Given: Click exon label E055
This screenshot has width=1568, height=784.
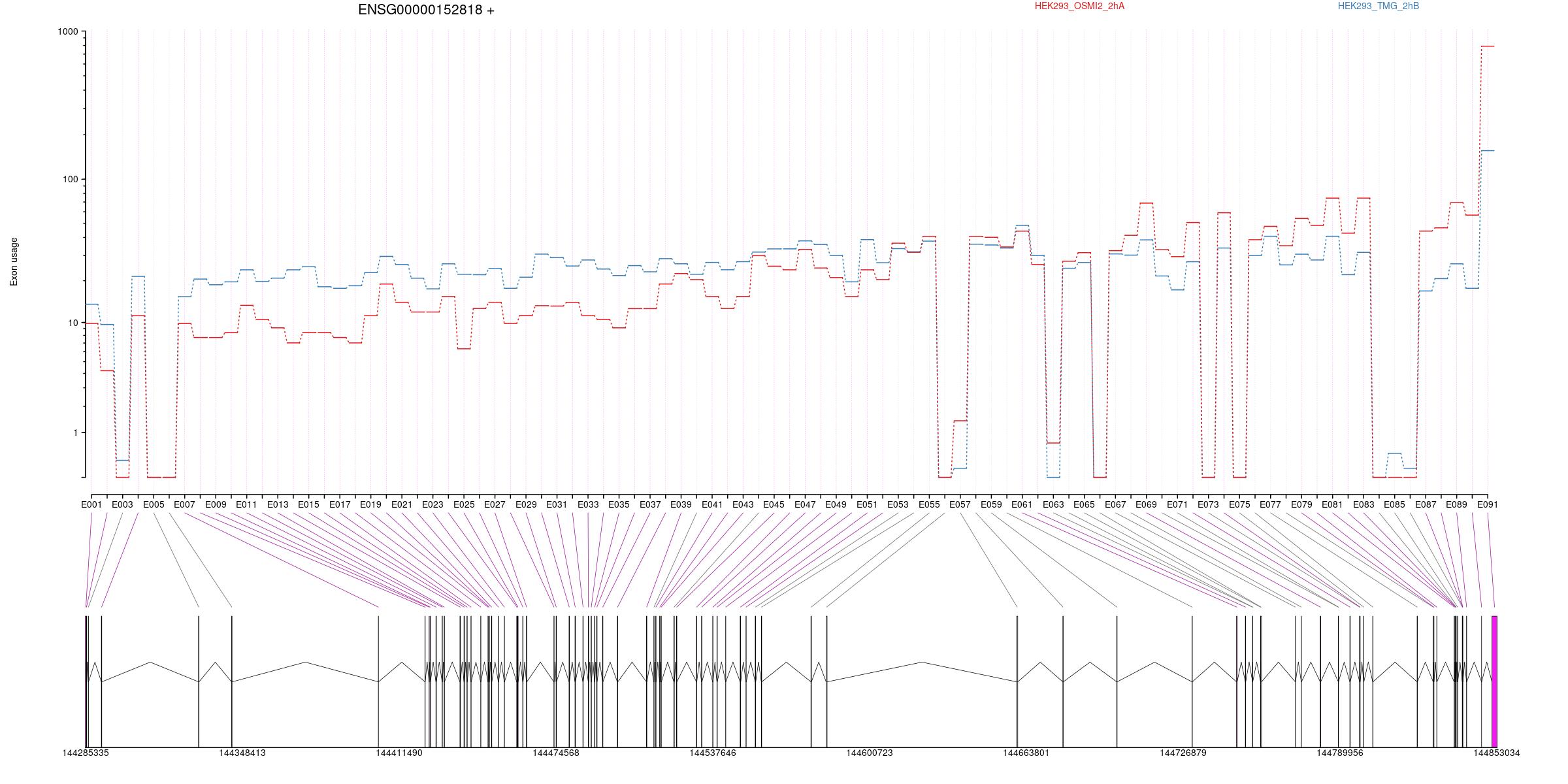Looking at the screenshot, I should [929, 504].
